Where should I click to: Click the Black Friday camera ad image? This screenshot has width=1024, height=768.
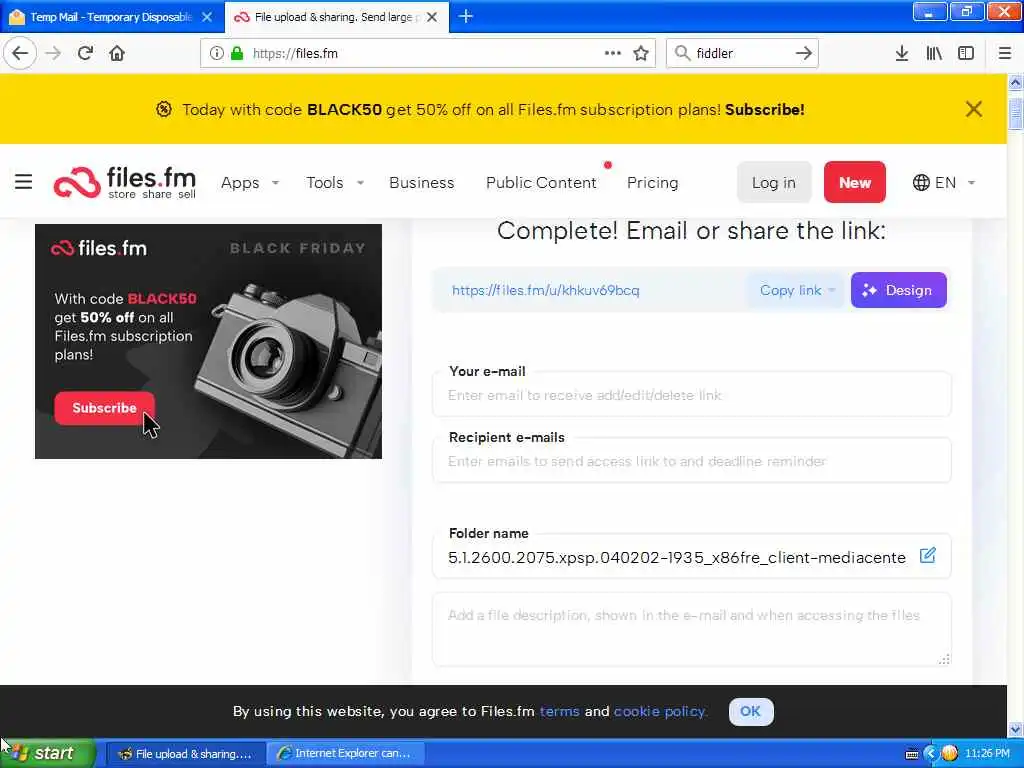[208, 341]
